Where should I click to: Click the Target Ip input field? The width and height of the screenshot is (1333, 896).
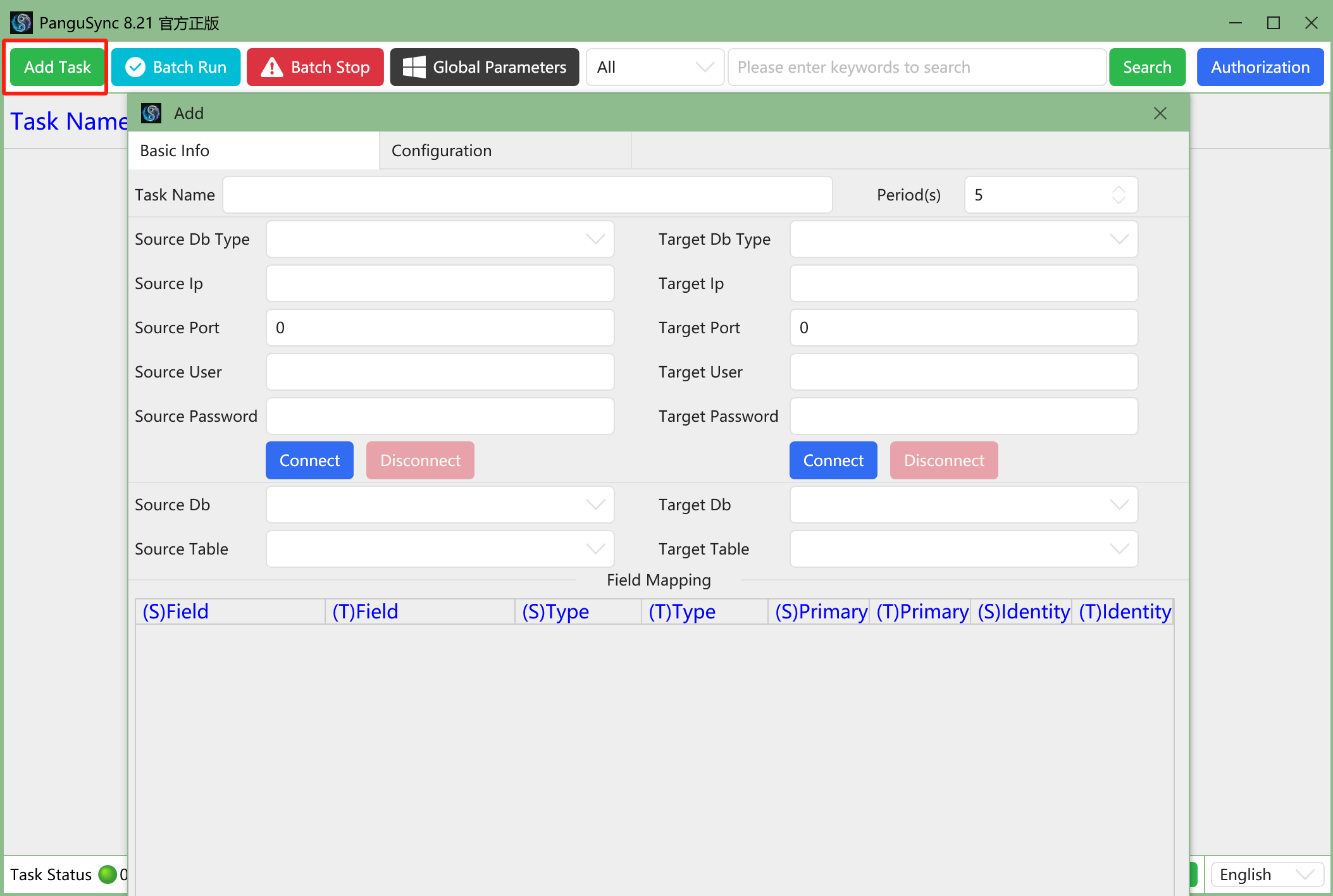pyautogui.click(x=964, y=283)
